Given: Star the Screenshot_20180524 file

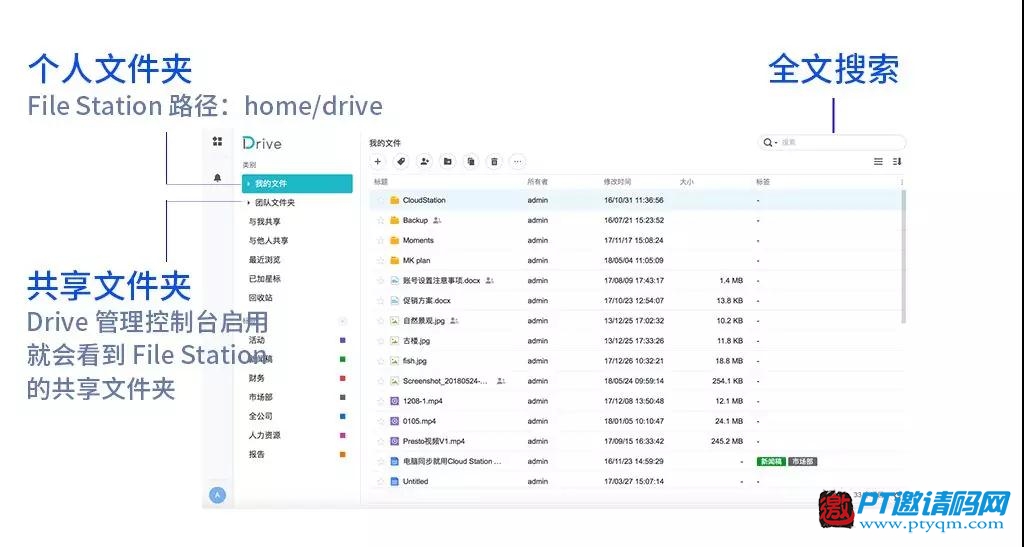Looking at the screenshot, I should coord(381,381).
